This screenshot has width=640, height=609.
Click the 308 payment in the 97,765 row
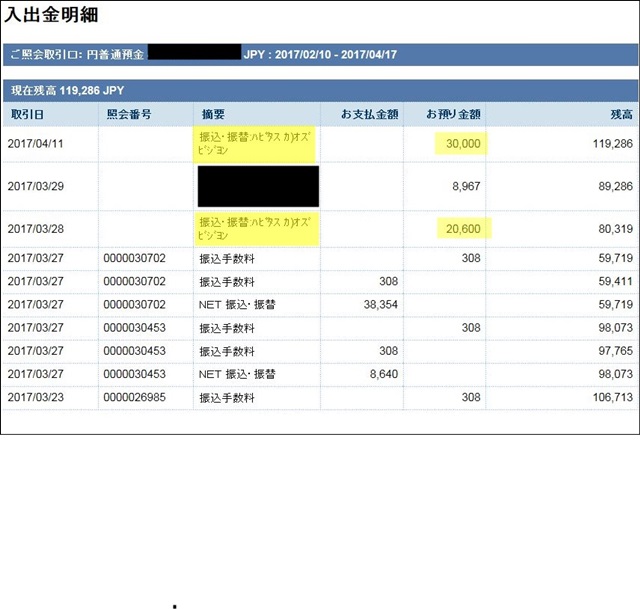[x=389, y=351]
